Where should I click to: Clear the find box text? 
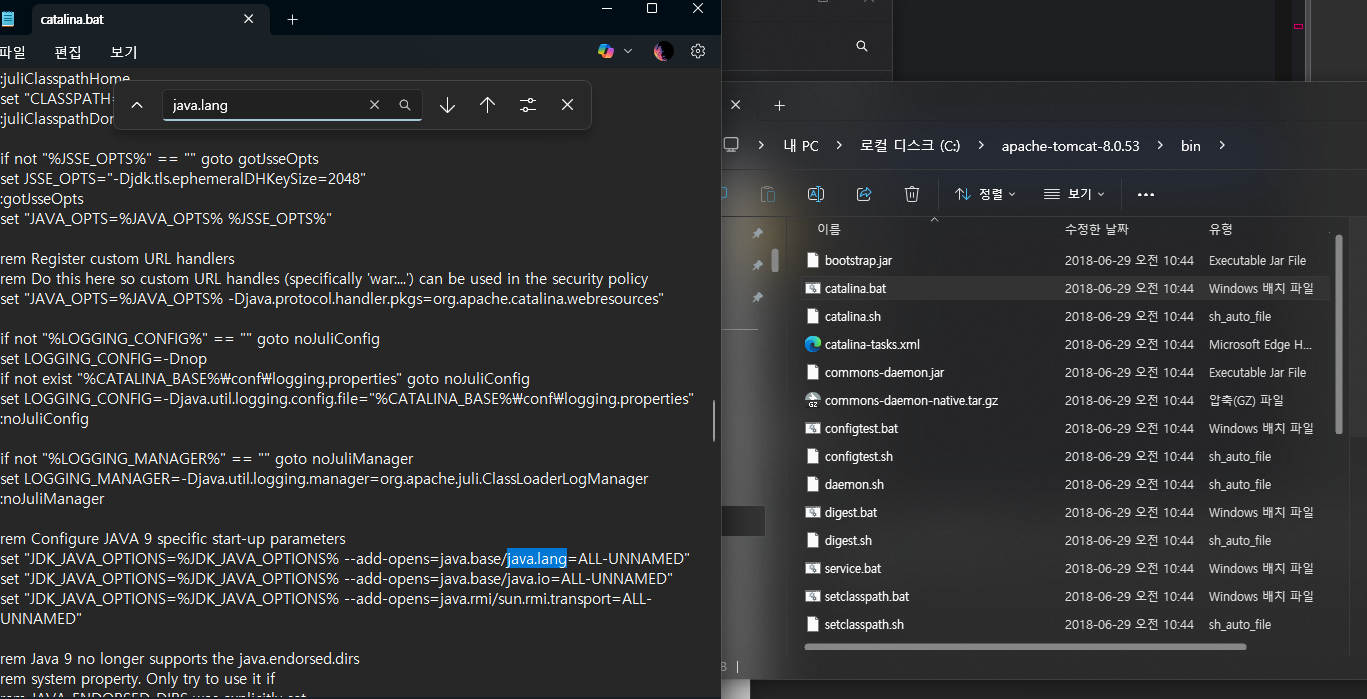tap(375, 105)
